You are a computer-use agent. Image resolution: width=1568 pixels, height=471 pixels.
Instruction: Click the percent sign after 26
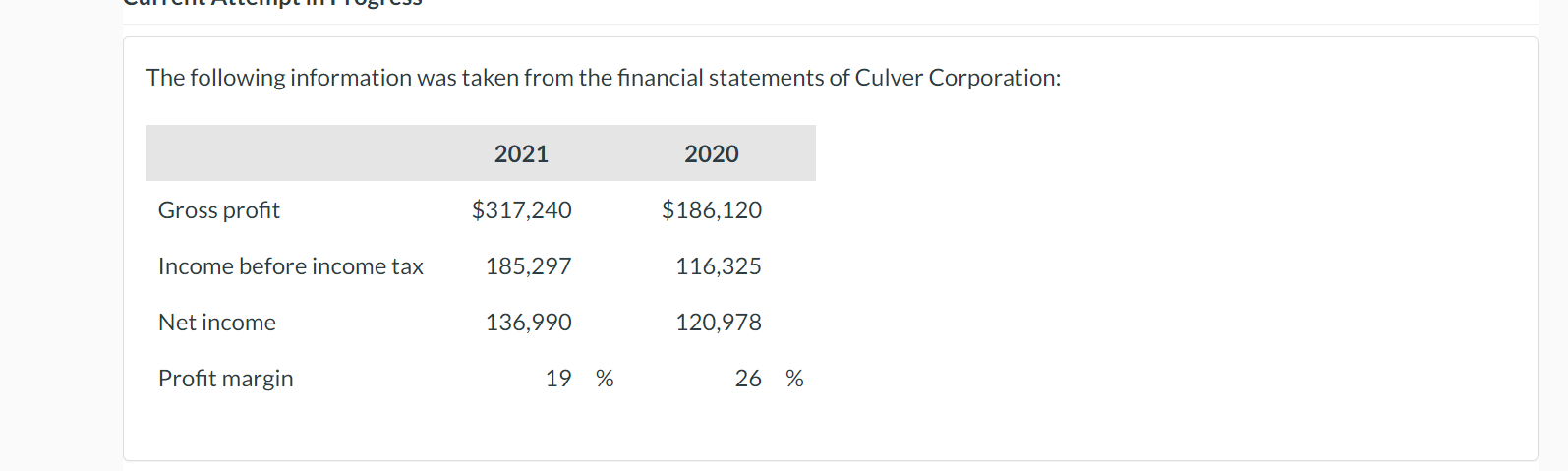pos(794,379)
